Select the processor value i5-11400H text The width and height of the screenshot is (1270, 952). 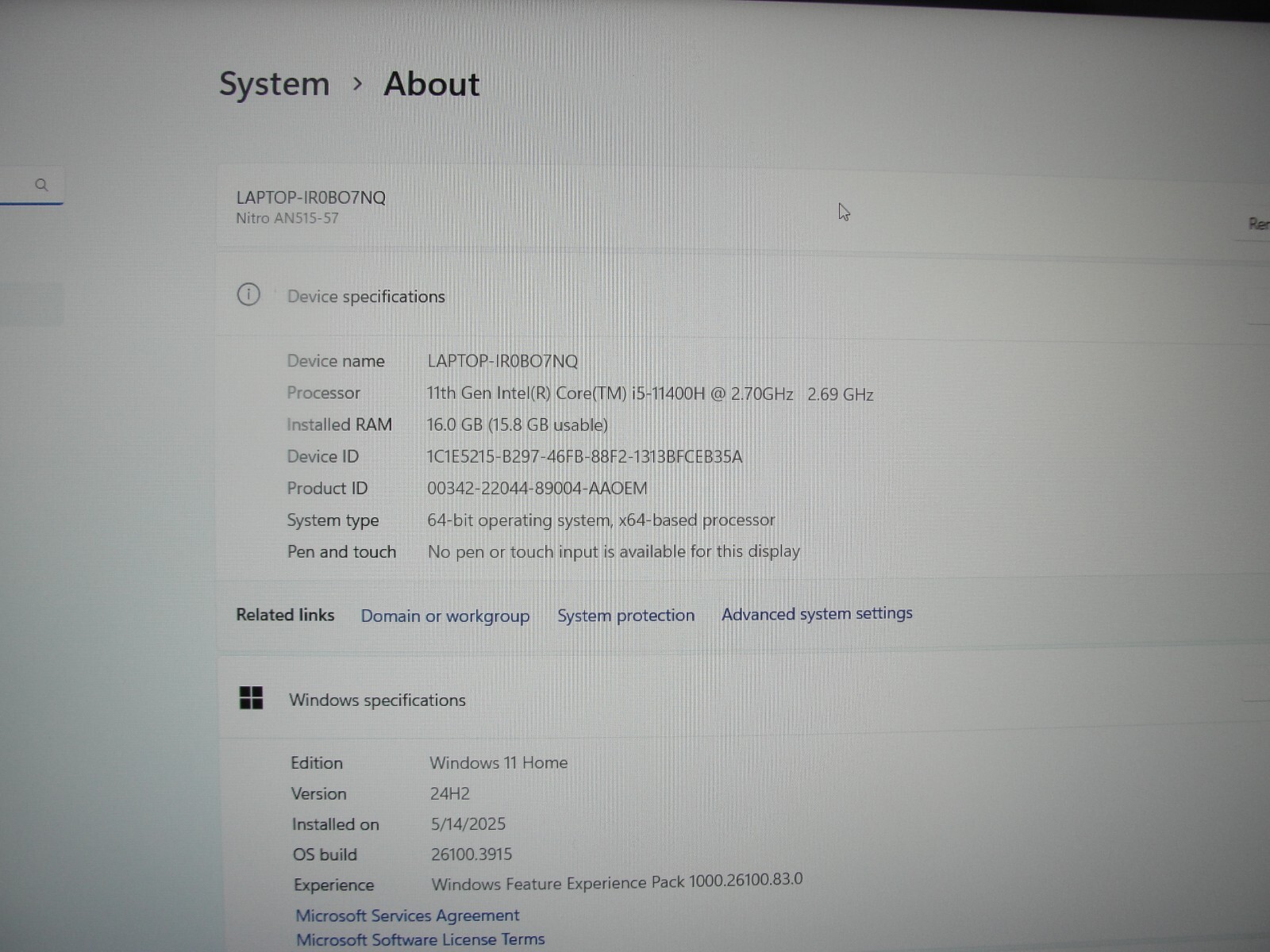649,393
